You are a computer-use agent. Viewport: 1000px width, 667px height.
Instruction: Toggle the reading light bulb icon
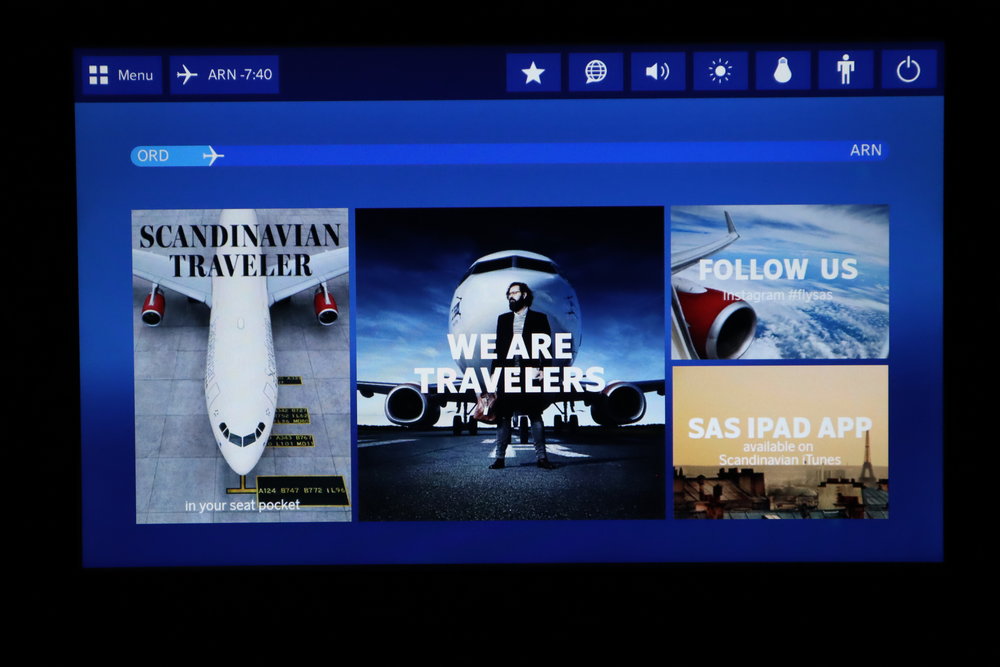[781, 72]
